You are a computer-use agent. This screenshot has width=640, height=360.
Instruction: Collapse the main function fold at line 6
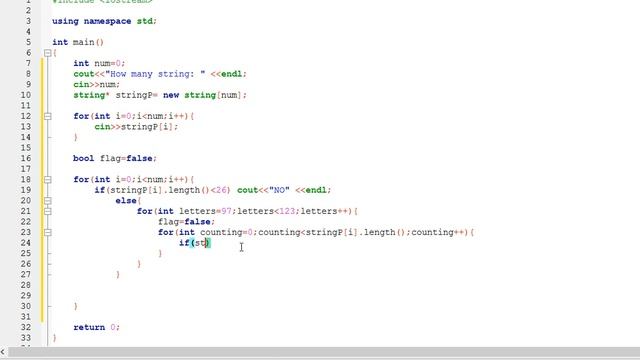pyautogui.click(x=47, y=53)
